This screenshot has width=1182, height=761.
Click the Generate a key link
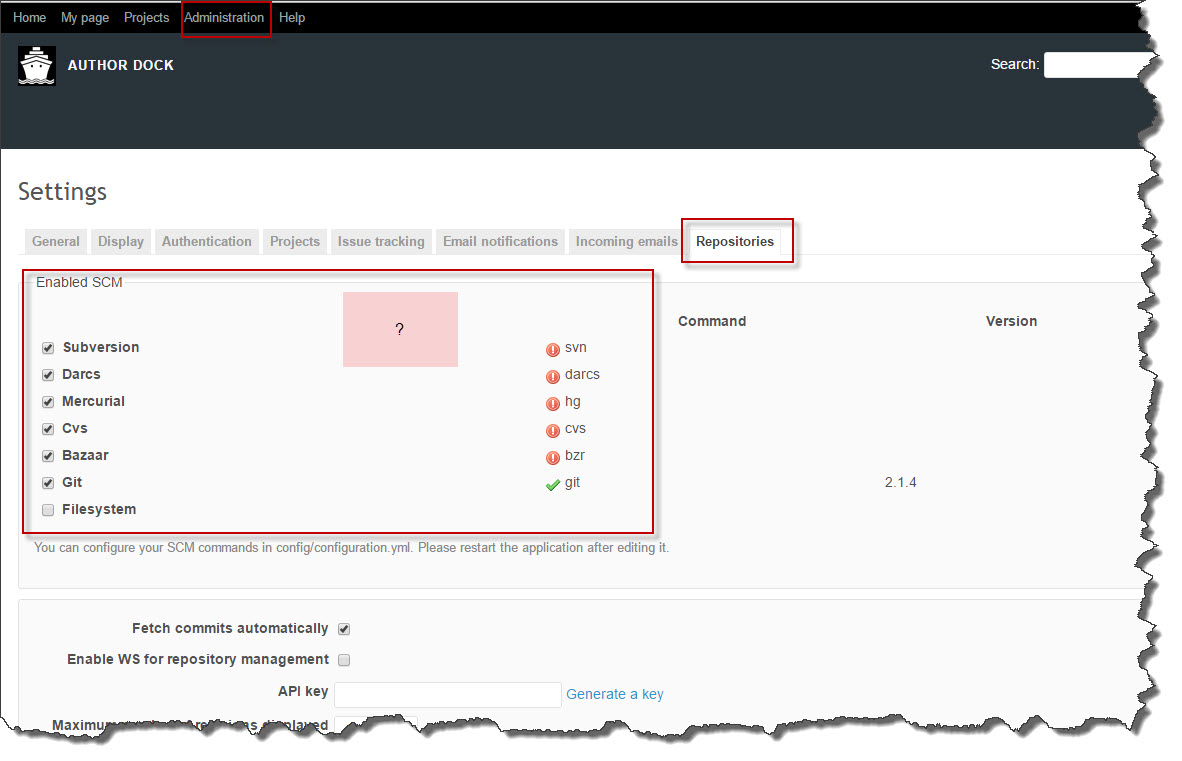coord(614,694)
